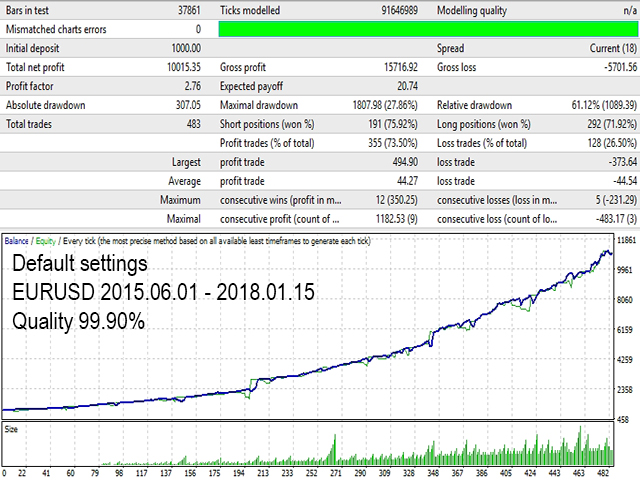Viewport: 640px width, 480px height.
Task: Click Loss trades 128 (26.50%) value
Action: [612, 143]
